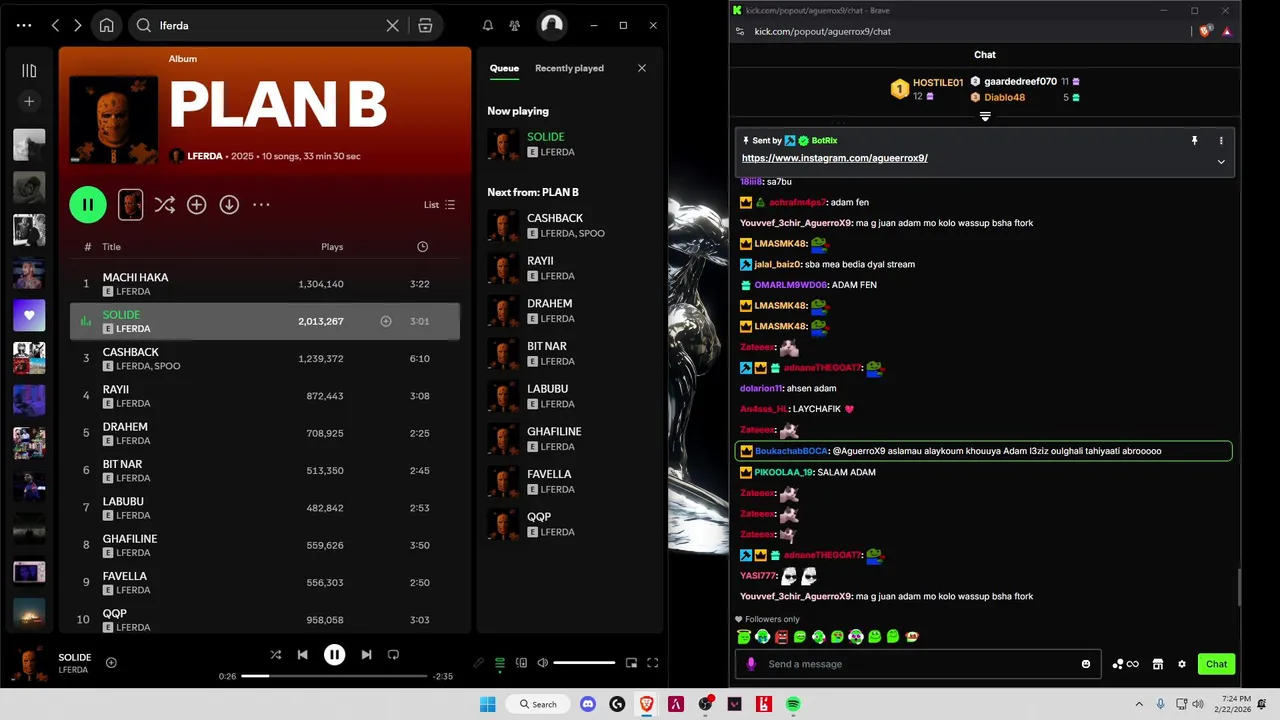Enter Spotify full screen mode

pyautogui.click(x=652, y=663)
